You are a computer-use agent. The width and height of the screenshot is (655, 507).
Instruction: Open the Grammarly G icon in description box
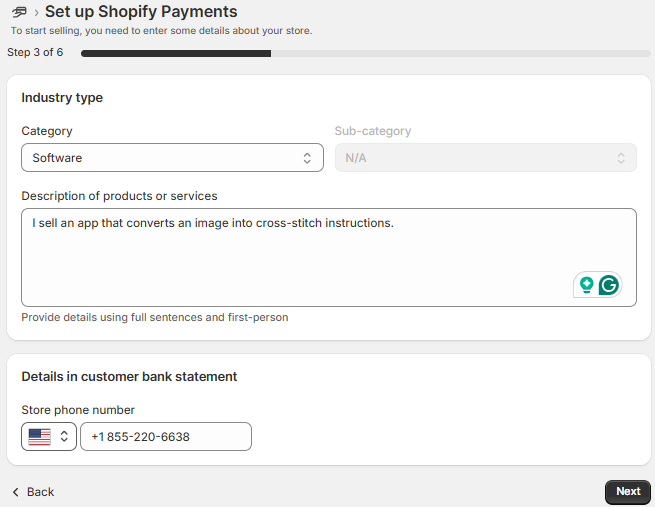pos(608,285)
